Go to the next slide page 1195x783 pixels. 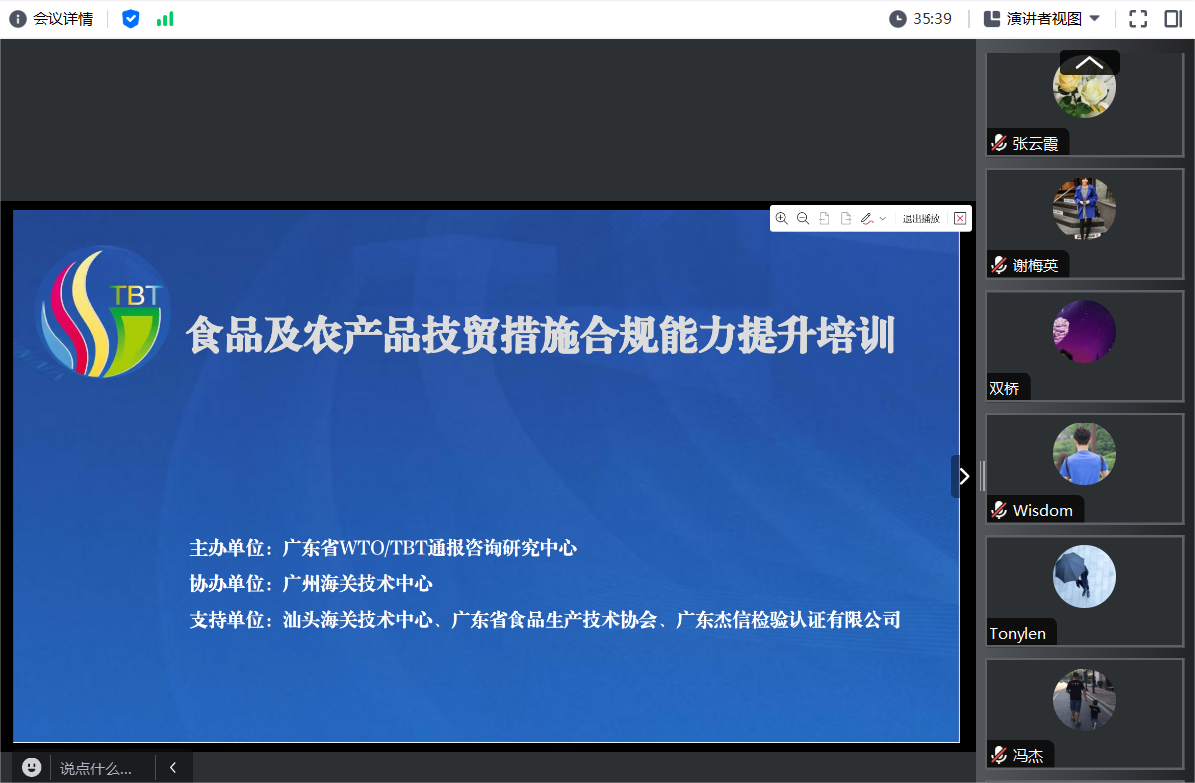[x=846, y=219]
